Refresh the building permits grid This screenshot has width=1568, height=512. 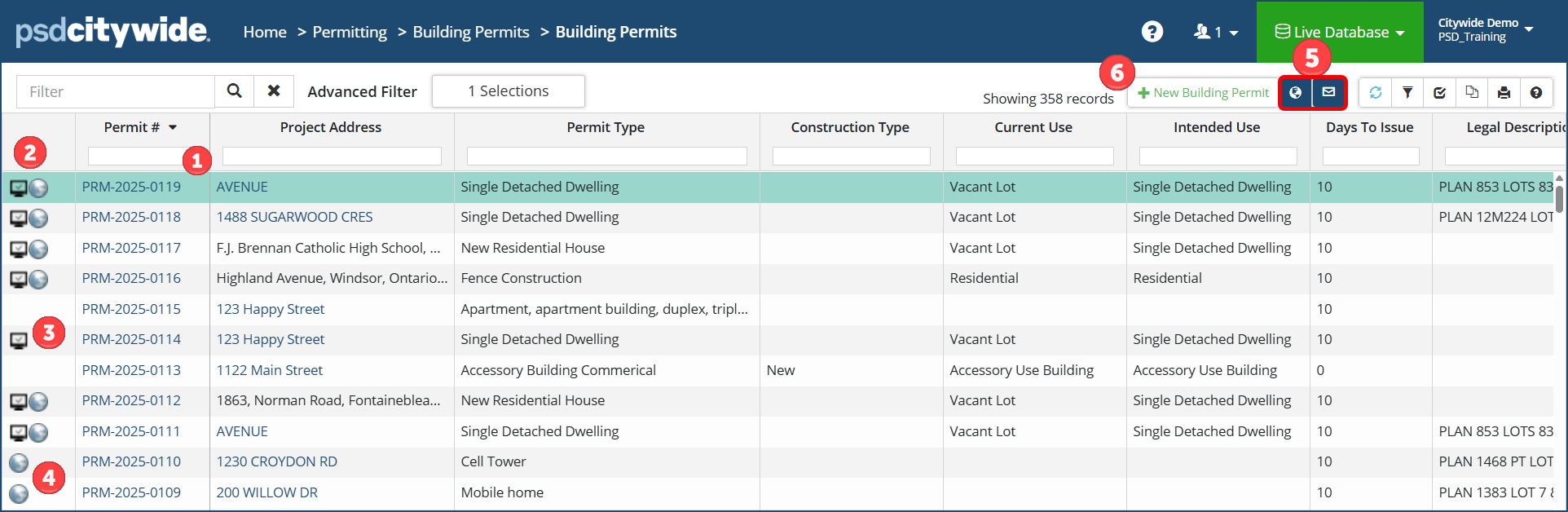tap(1376, 93)
